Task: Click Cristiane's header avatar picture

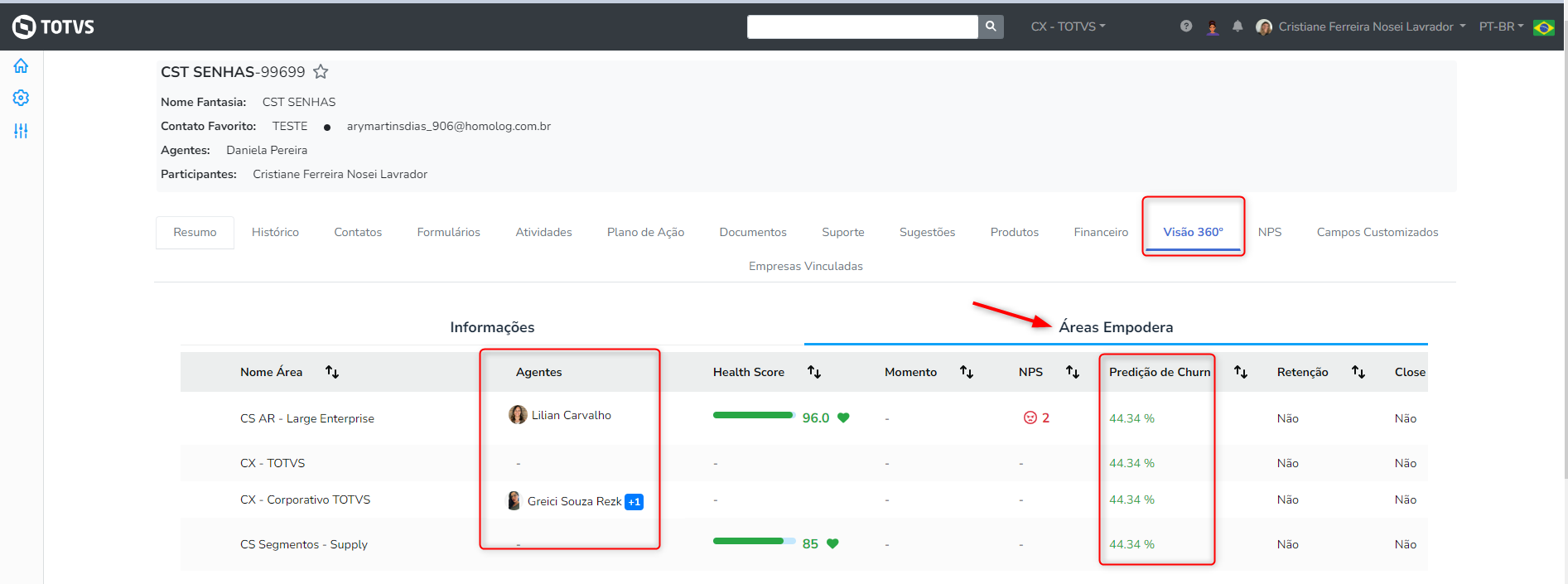Action: pos(1264,27)
